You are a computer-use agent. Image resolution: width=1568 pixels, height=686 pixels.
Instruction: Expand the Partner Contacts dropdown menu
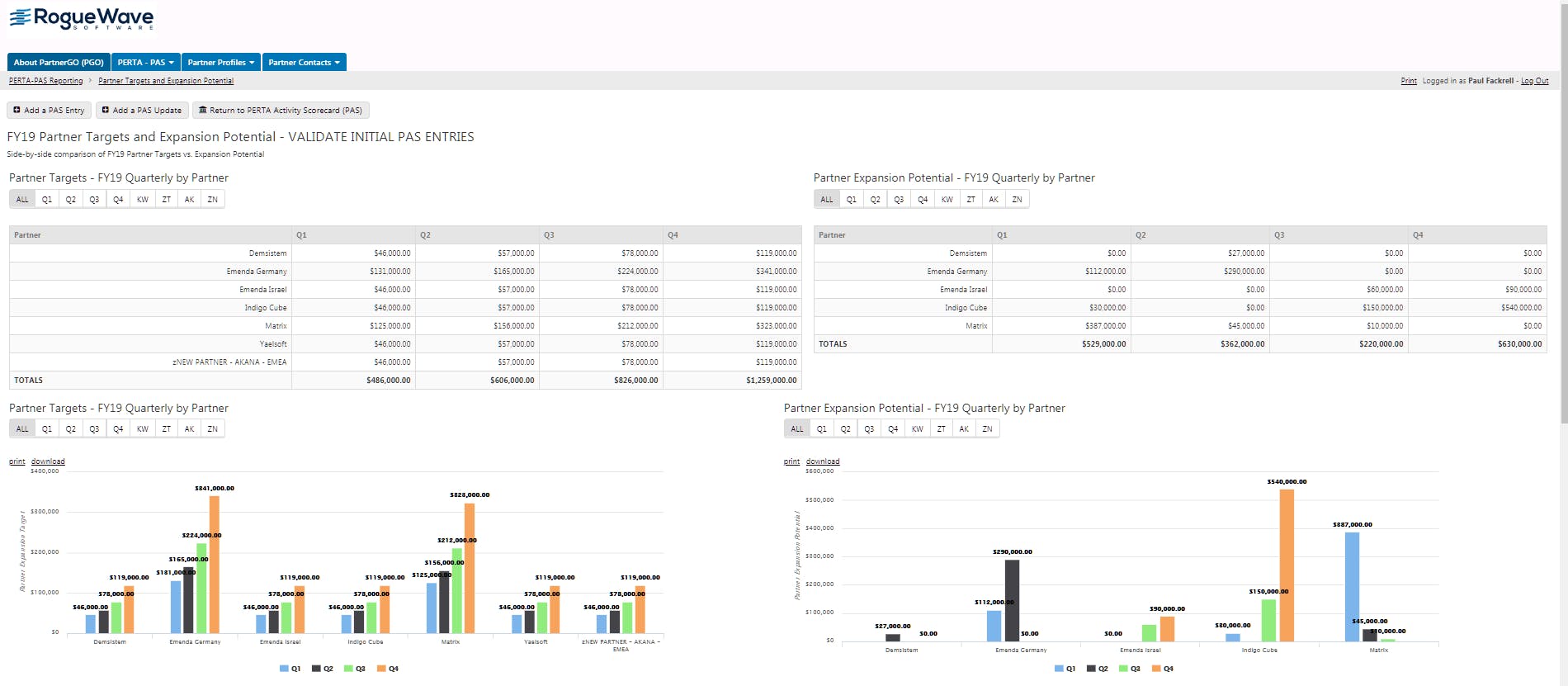point(304,62)
